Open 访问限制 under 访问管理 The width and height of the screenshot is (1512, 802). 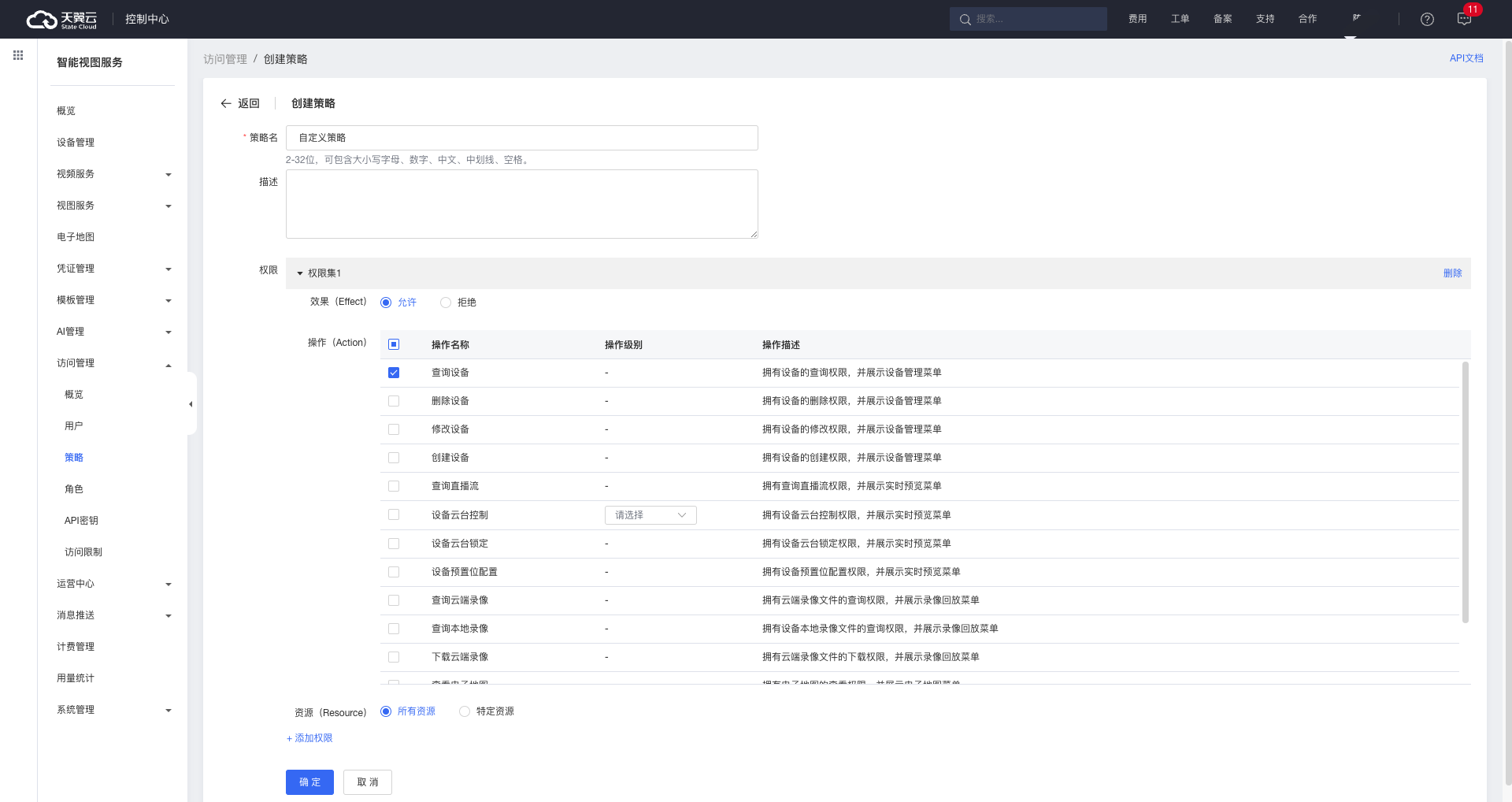(83, 552)
